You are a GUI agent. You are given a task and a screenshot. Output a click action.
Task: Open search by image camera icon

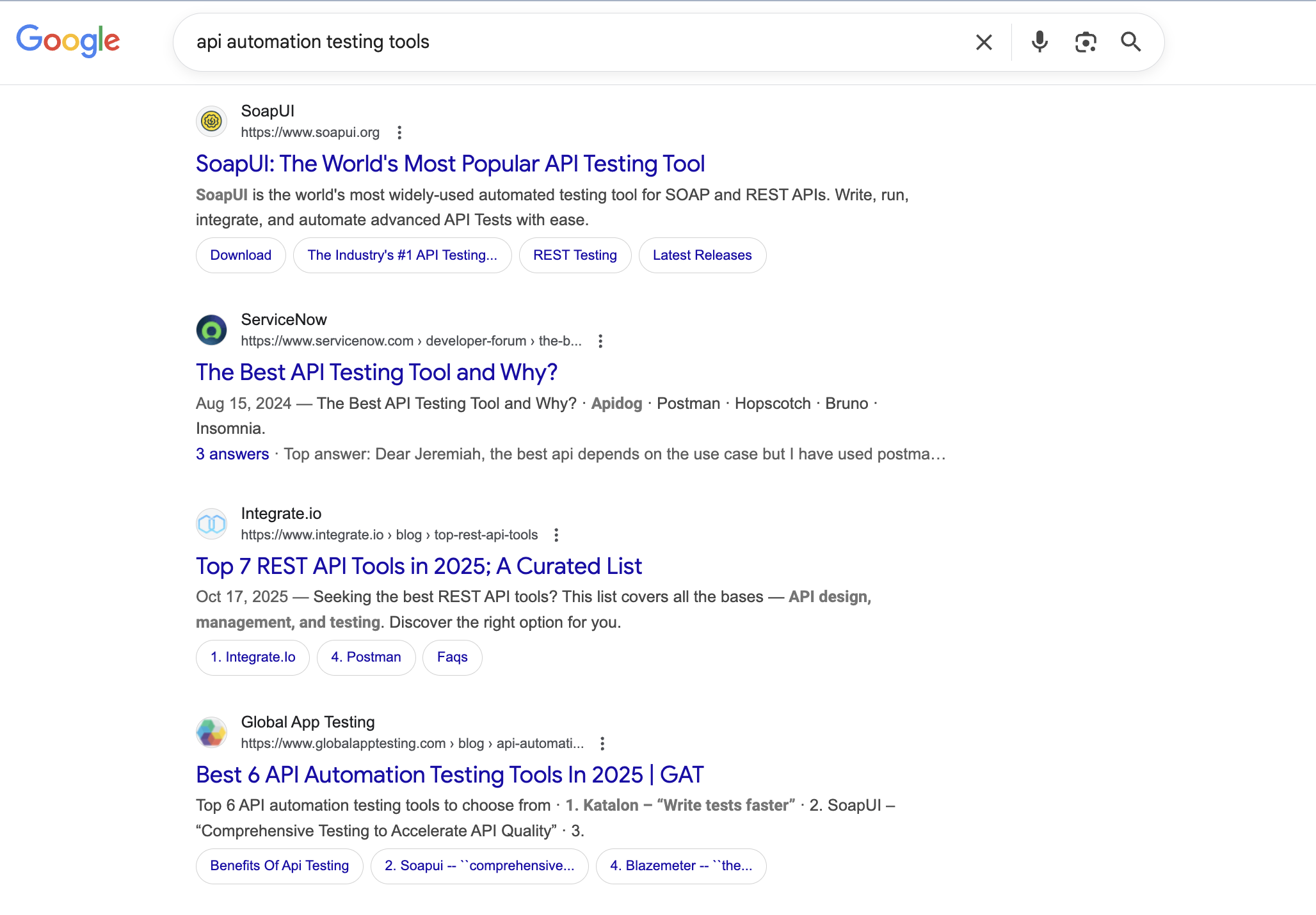click(x=1085, y=42)
